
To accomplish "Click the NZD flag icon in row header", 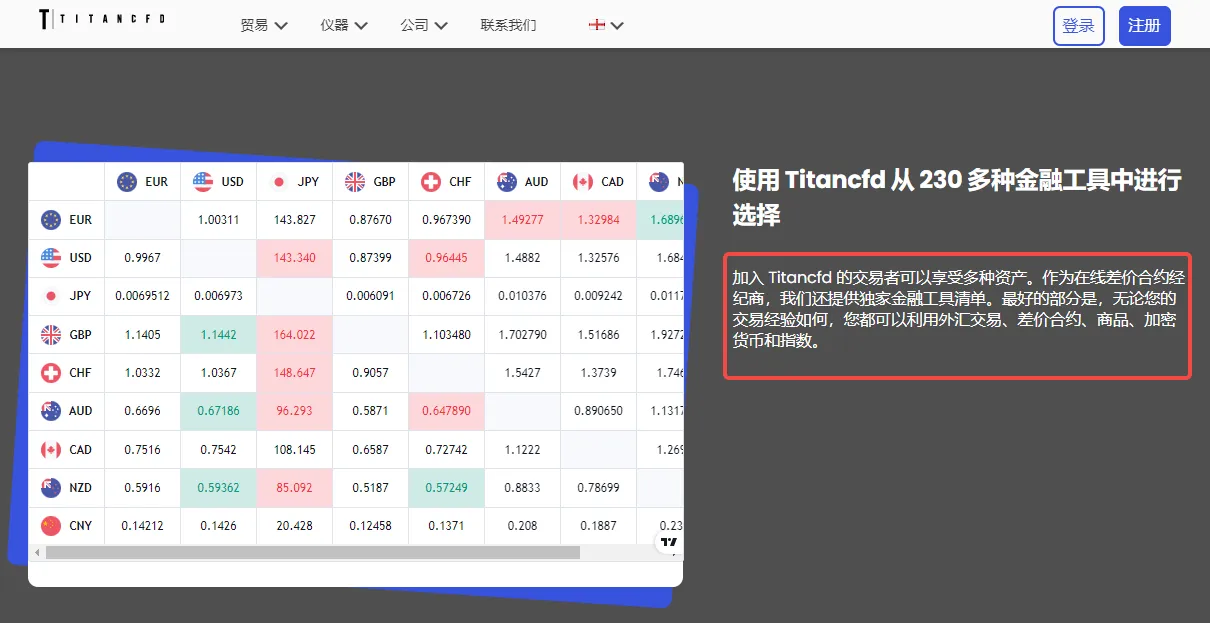I will 51,488.
